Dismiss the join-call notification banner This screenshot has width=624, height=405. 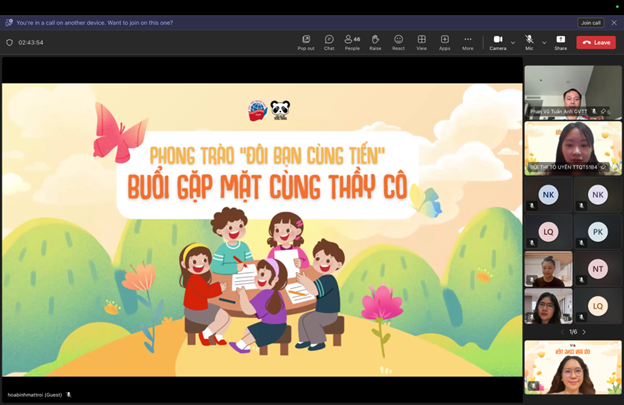coord(613,22)
